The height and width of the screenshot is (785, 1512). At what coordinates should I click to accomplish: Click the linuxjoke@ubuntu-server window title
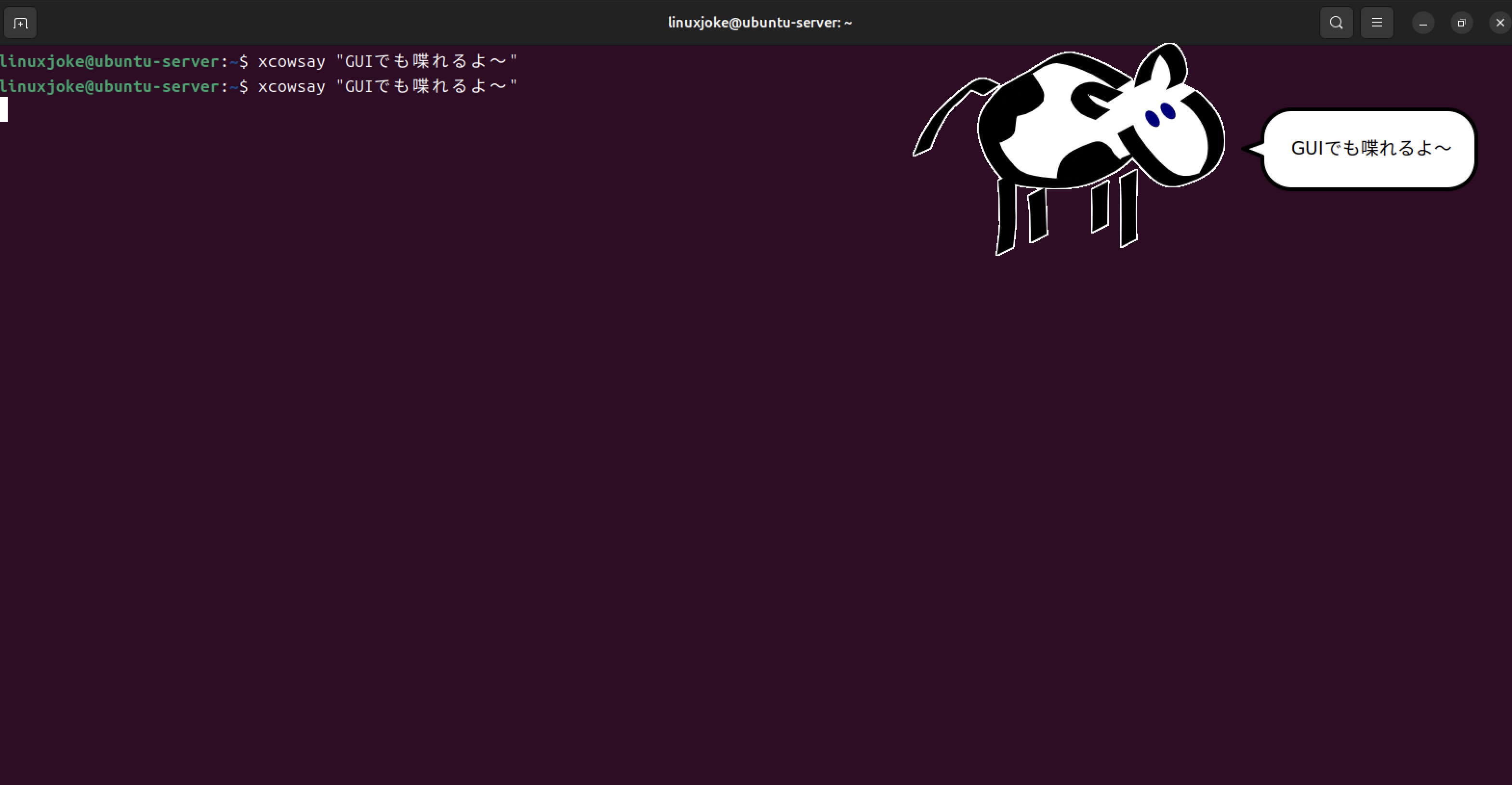pos(759,23)
